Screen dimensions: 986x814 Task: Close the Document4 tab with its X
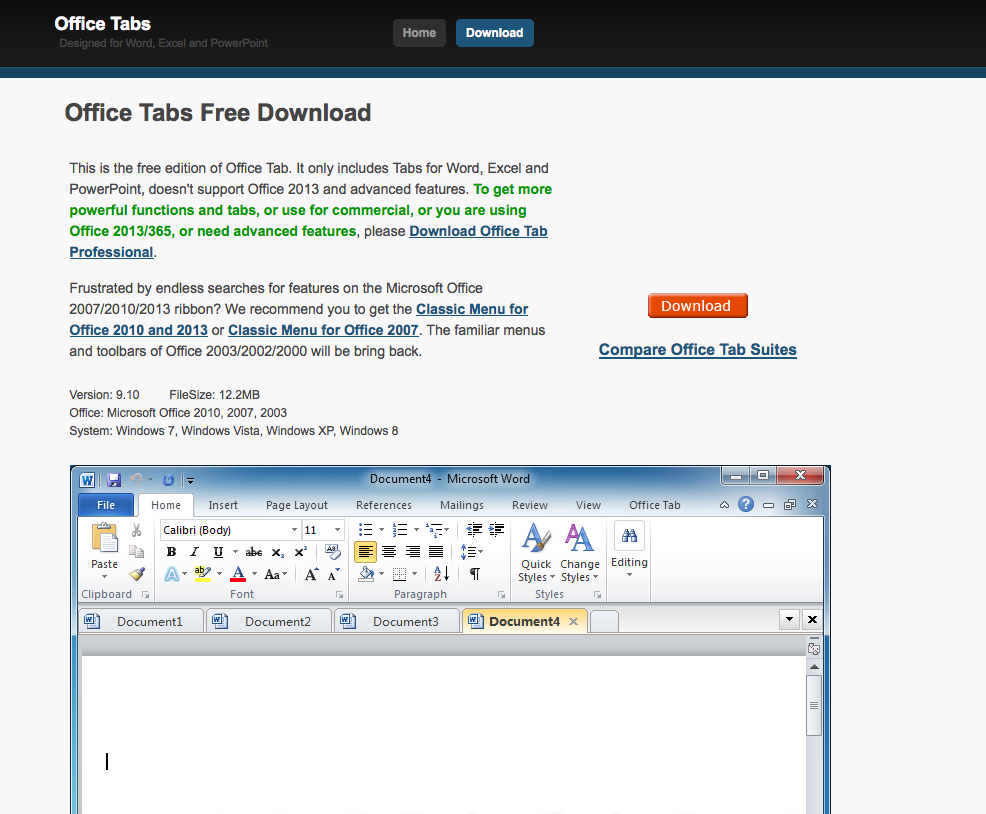tap(573, 622)
